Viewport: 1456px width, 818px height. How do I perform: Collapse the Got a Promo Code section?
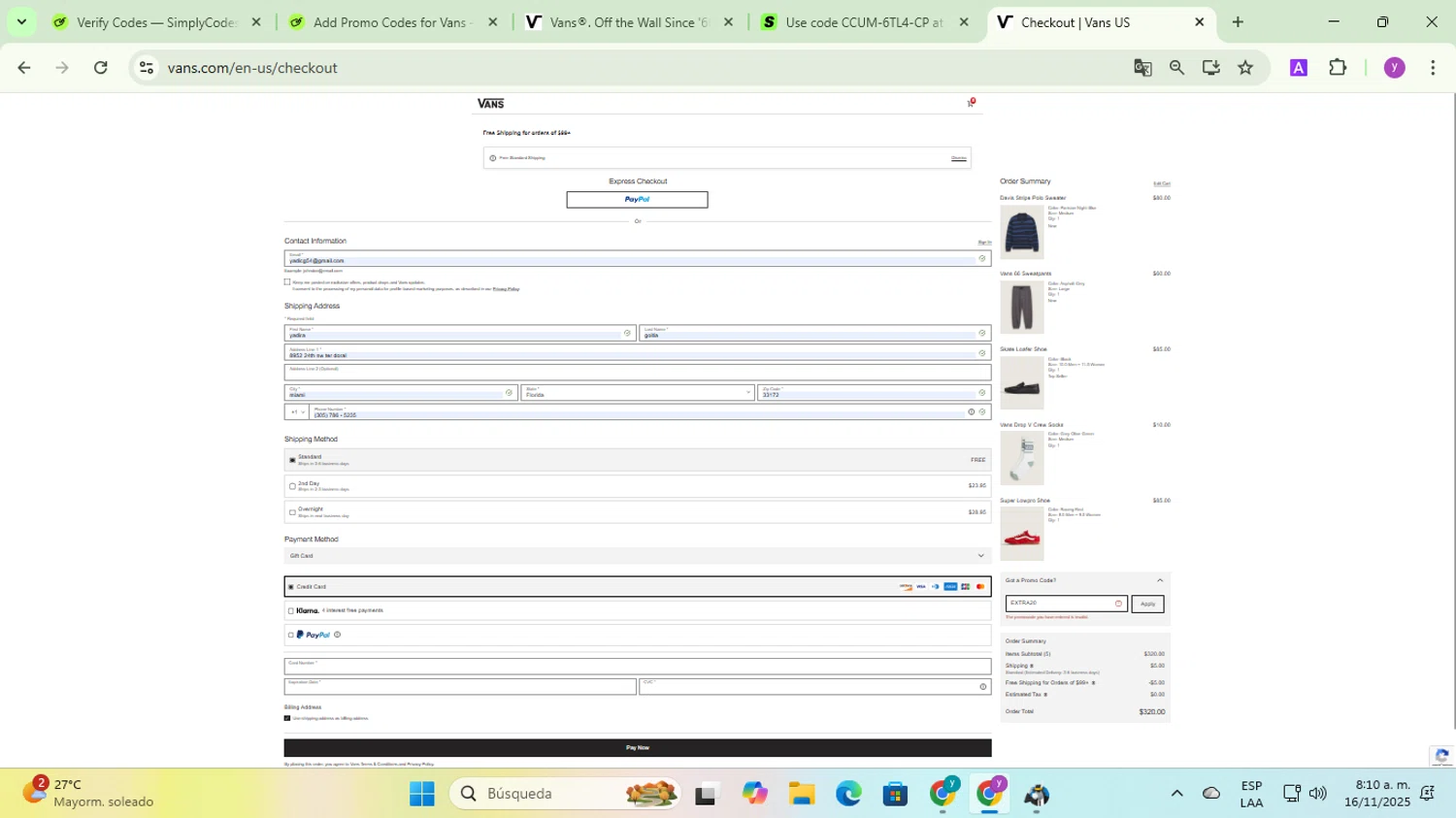click(1159, 580)
